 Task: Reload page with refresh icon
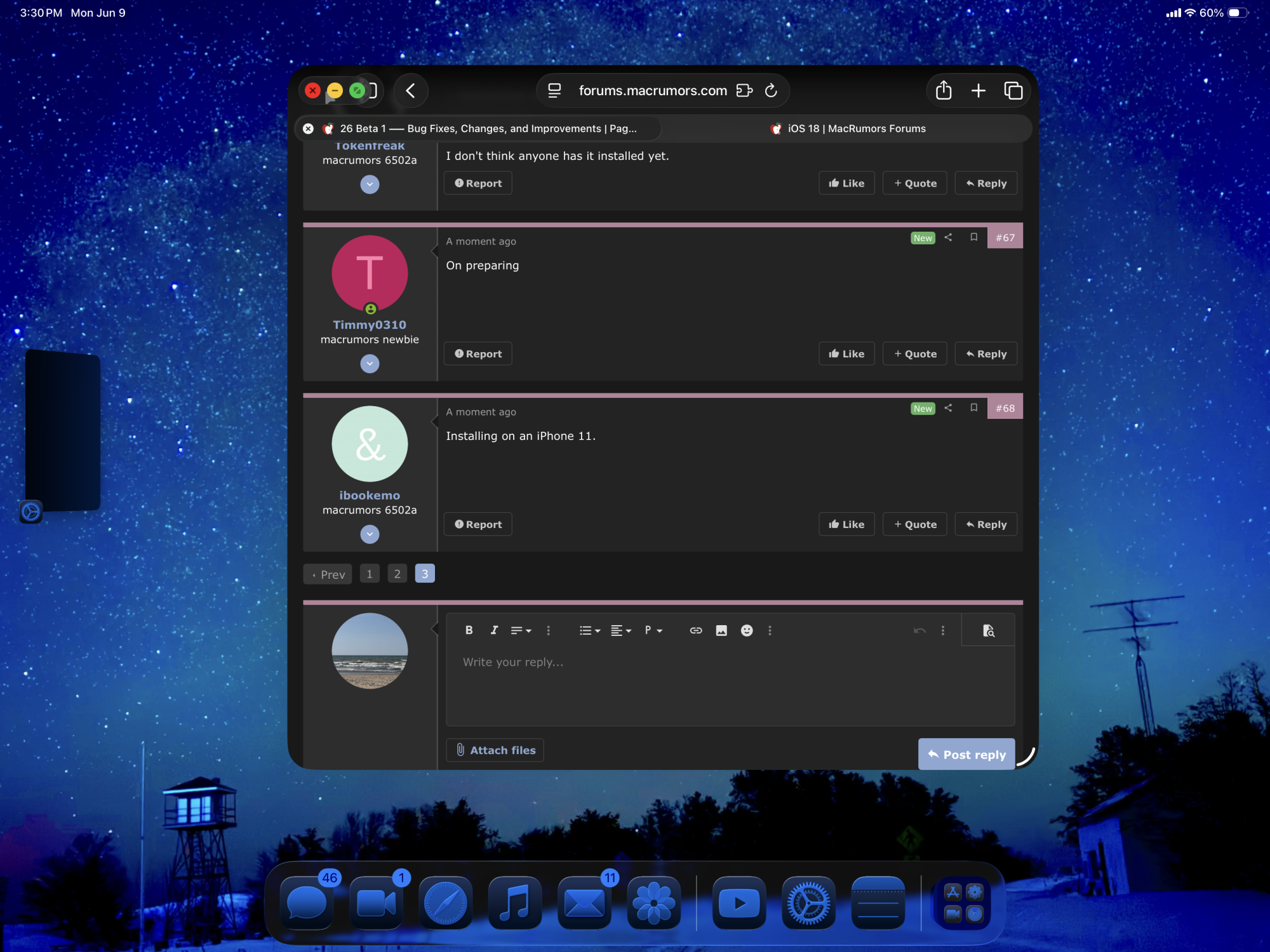(771, 91)
